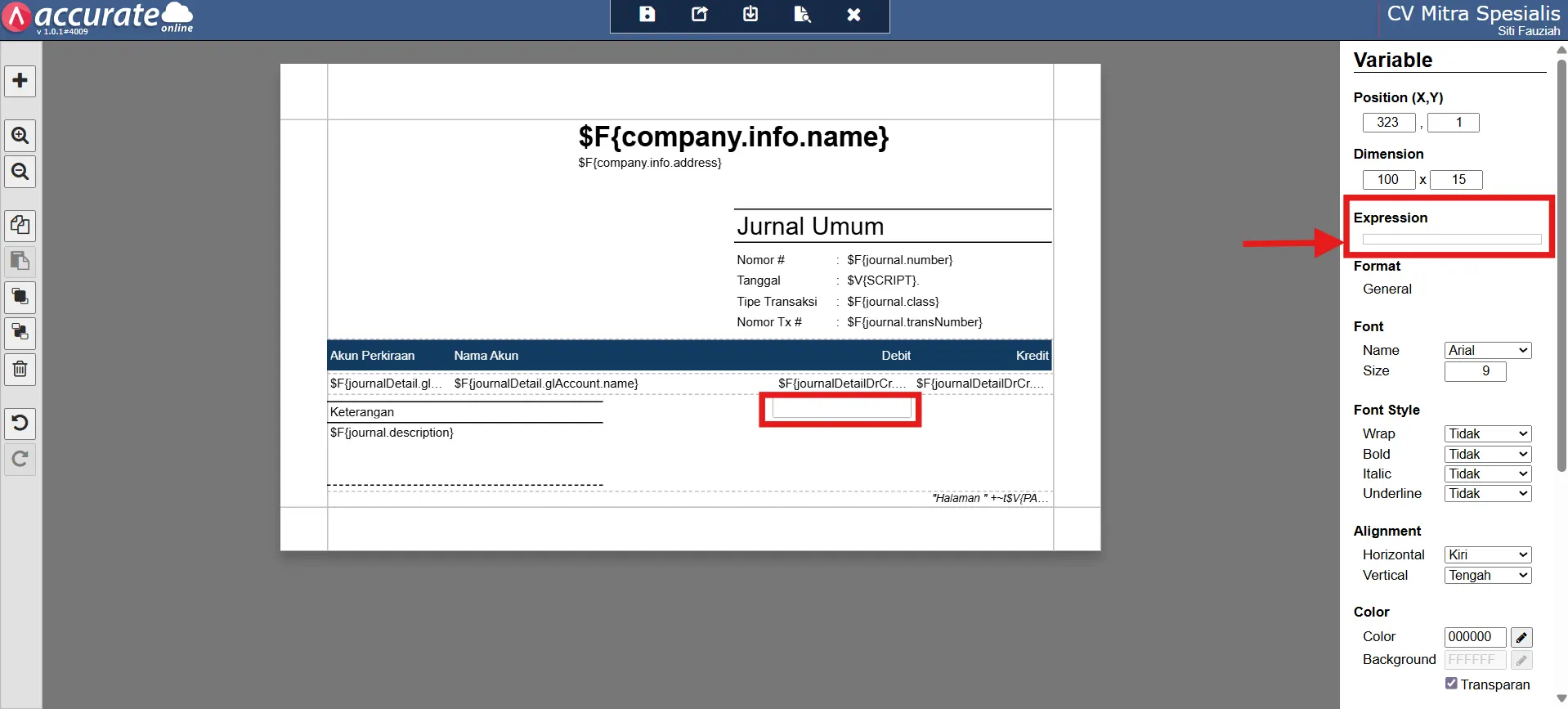Undo the last change
Image resolution: width=1568 pixels, height=709 pixels.
(20, 424)
